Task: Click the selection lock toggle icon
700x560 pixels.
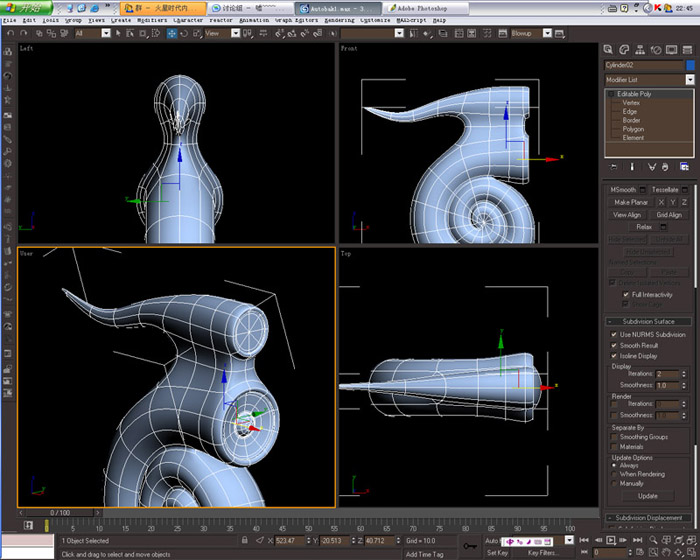Action: [x=245, y=540]
